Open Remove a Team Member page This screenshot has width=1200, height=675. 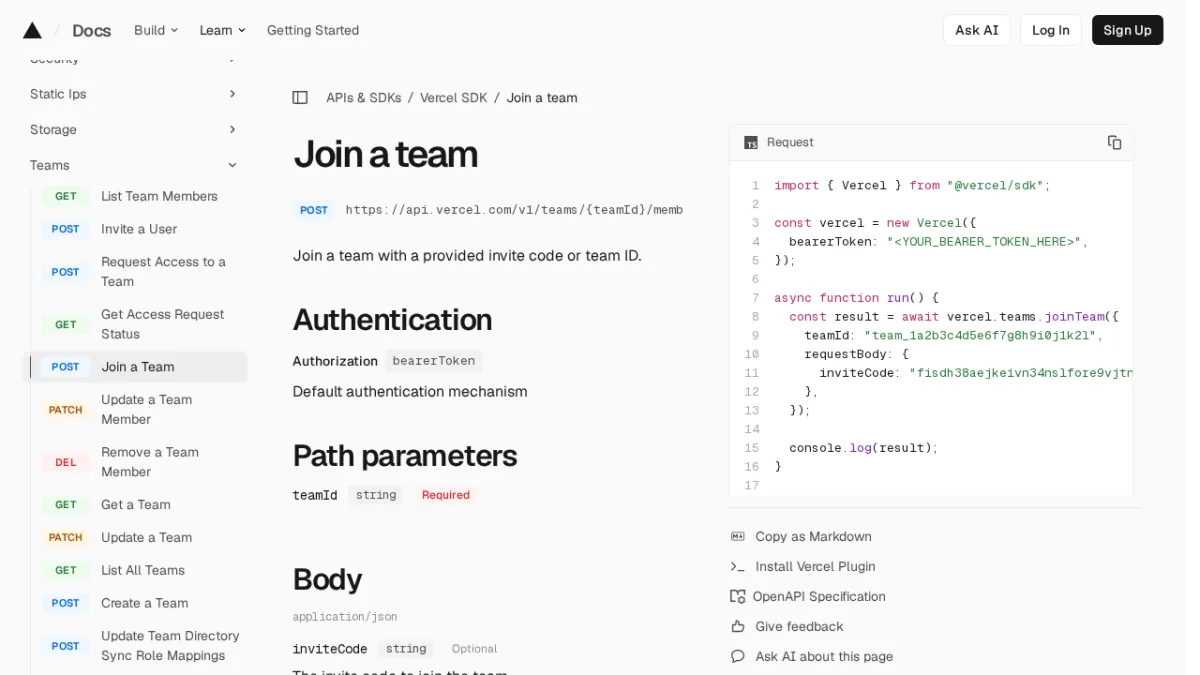tap(150, 463)
